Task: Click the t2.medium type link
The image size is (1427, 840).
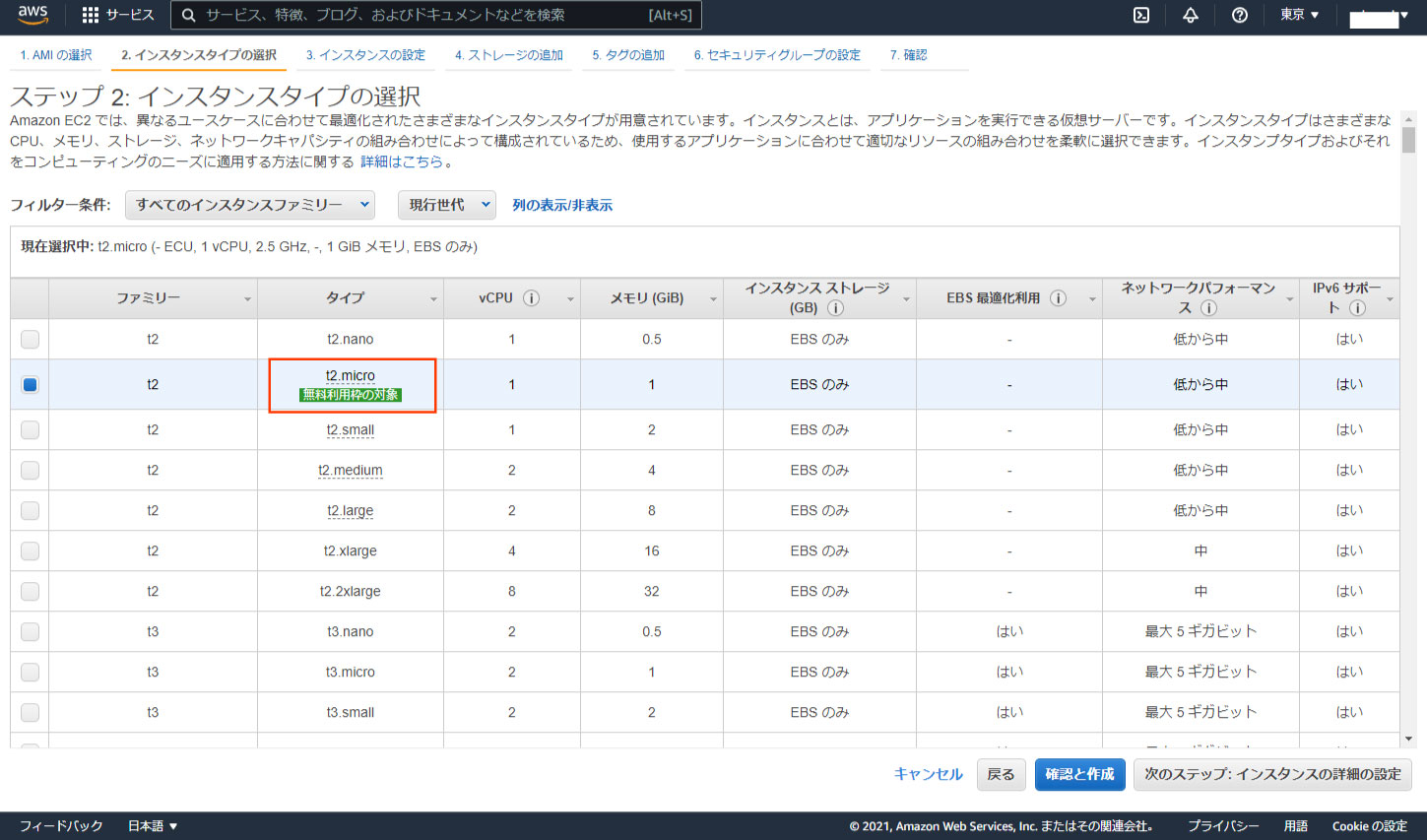Action: (350, 470)
